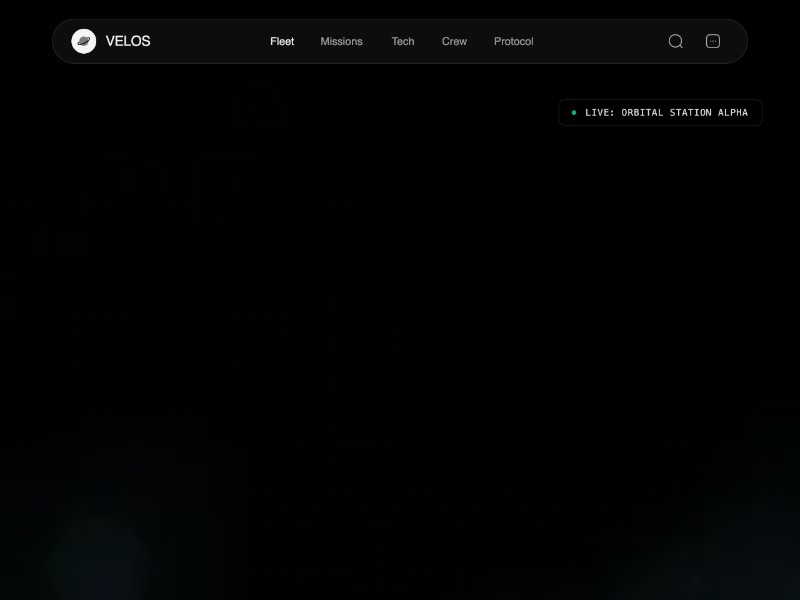
Task: Click the VELOS brand name text
Action: [x=128, y=41]
